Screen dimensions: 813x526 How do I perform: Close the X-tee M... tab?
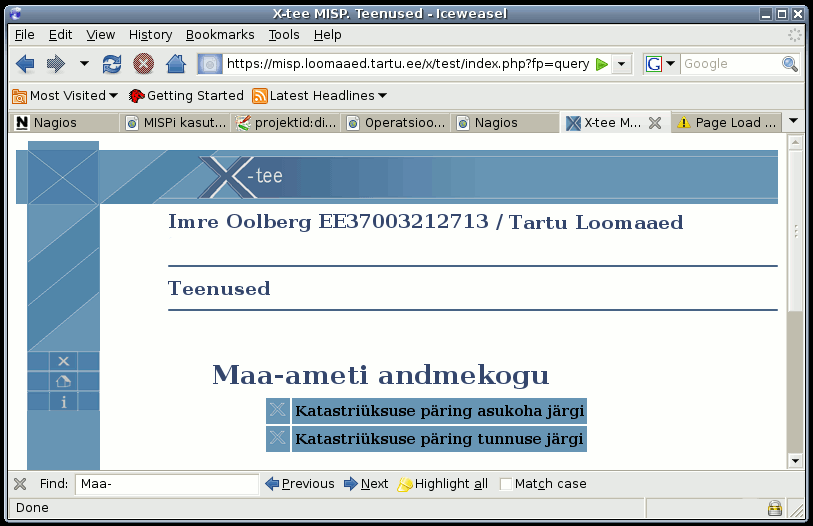coord(655,123)
